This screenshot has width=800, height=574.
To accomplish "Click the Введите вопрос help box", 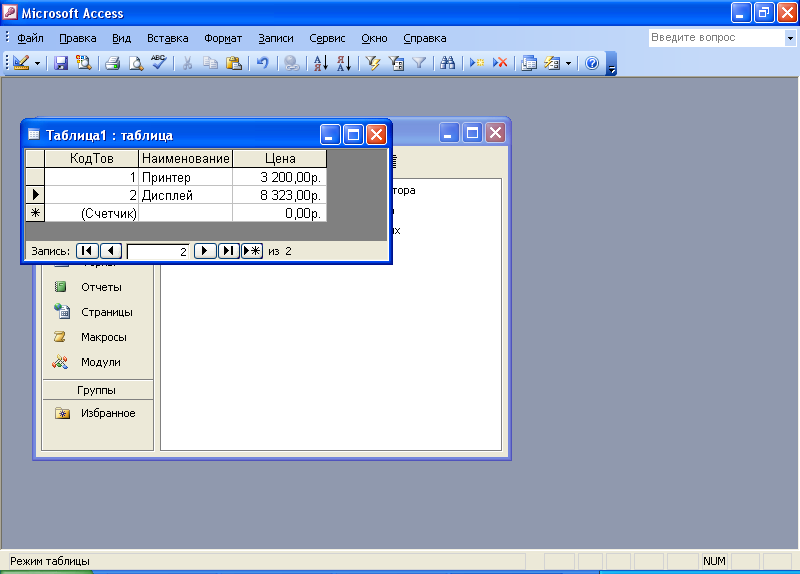I will pyautogui.click(x=716, y=38).
